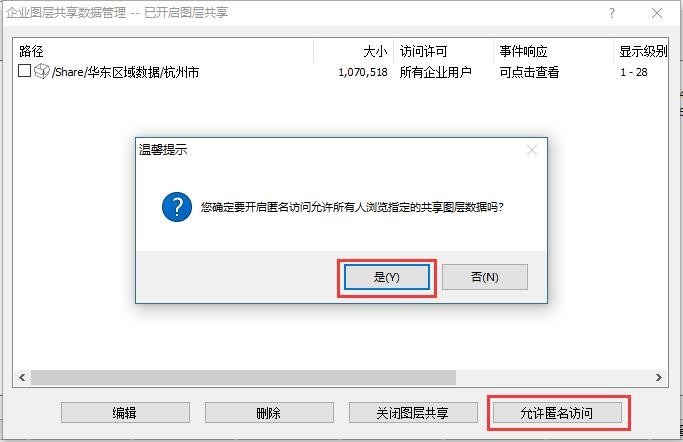This screenshot has height=442, width=683.
Task: Click the 删除 button
Action: pos(269,413)
